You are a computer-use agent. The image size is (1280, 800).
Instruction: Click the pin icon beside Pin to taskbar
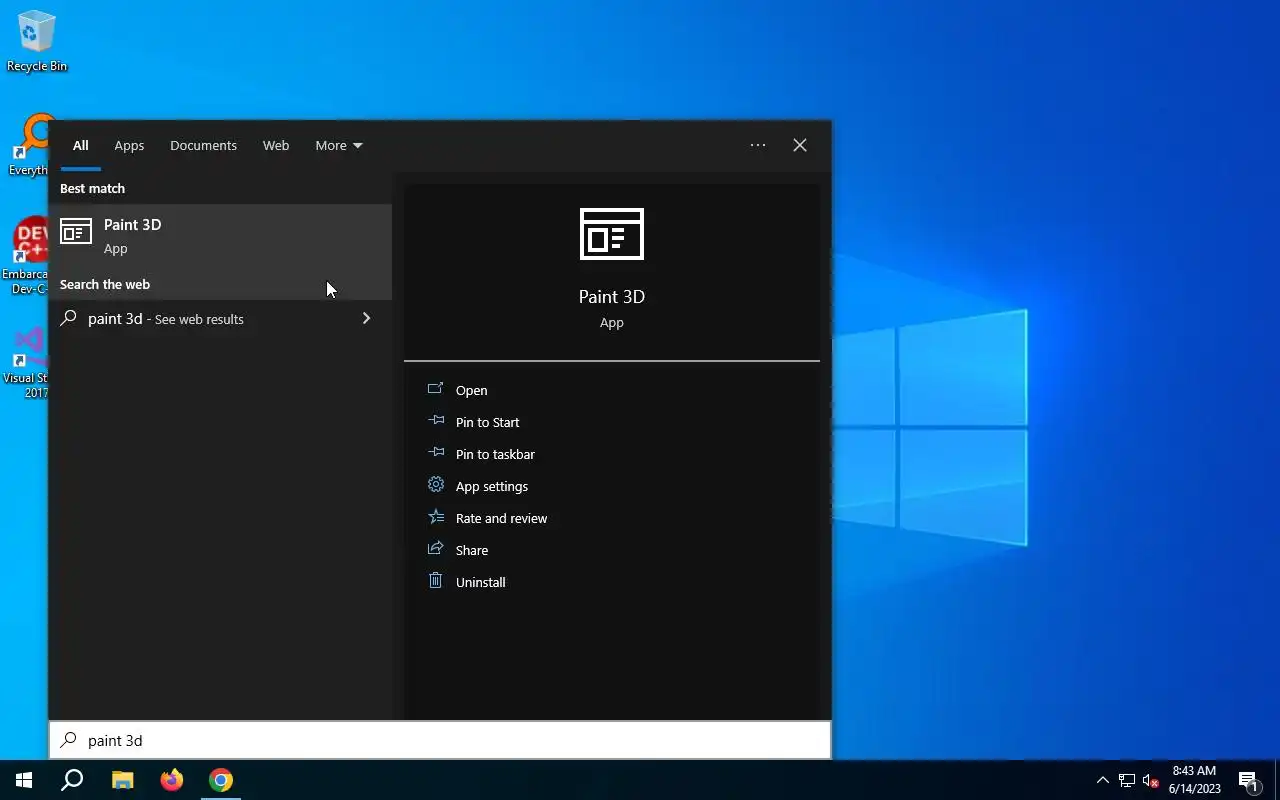coord(435,452)
